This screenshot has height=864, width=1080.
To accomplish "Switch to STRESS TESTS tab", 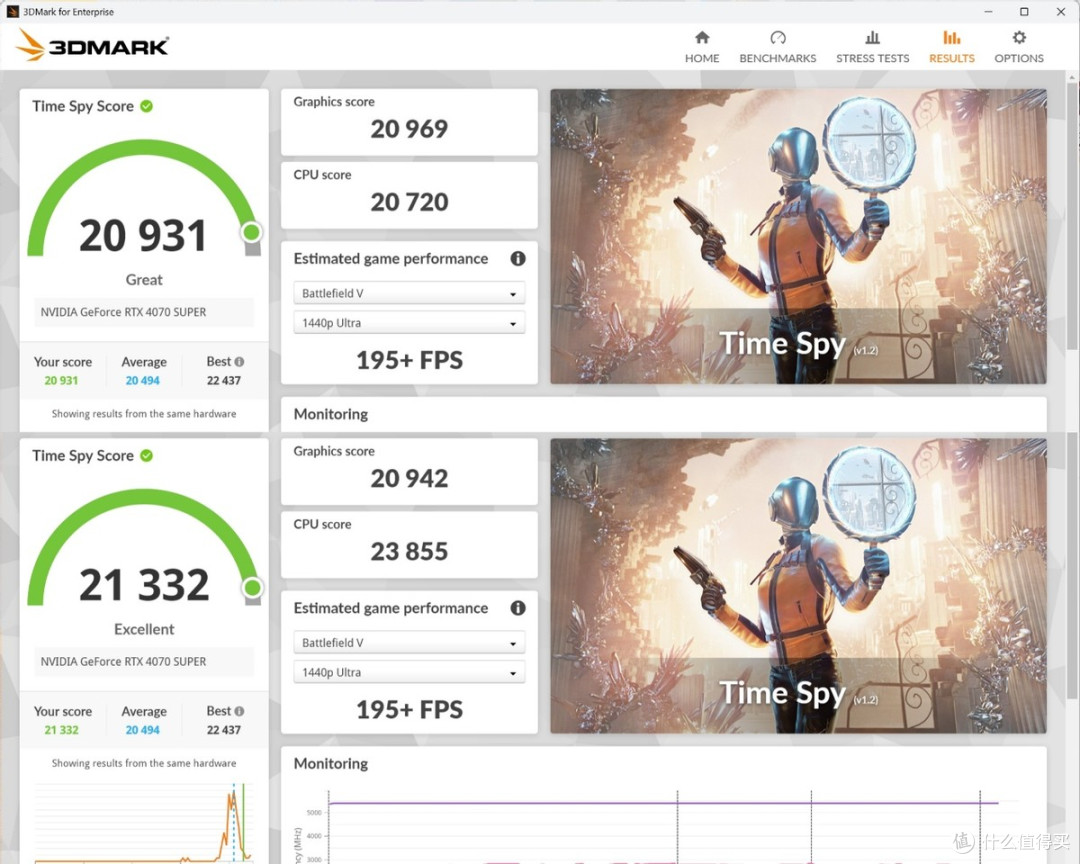I will (873, 47).
